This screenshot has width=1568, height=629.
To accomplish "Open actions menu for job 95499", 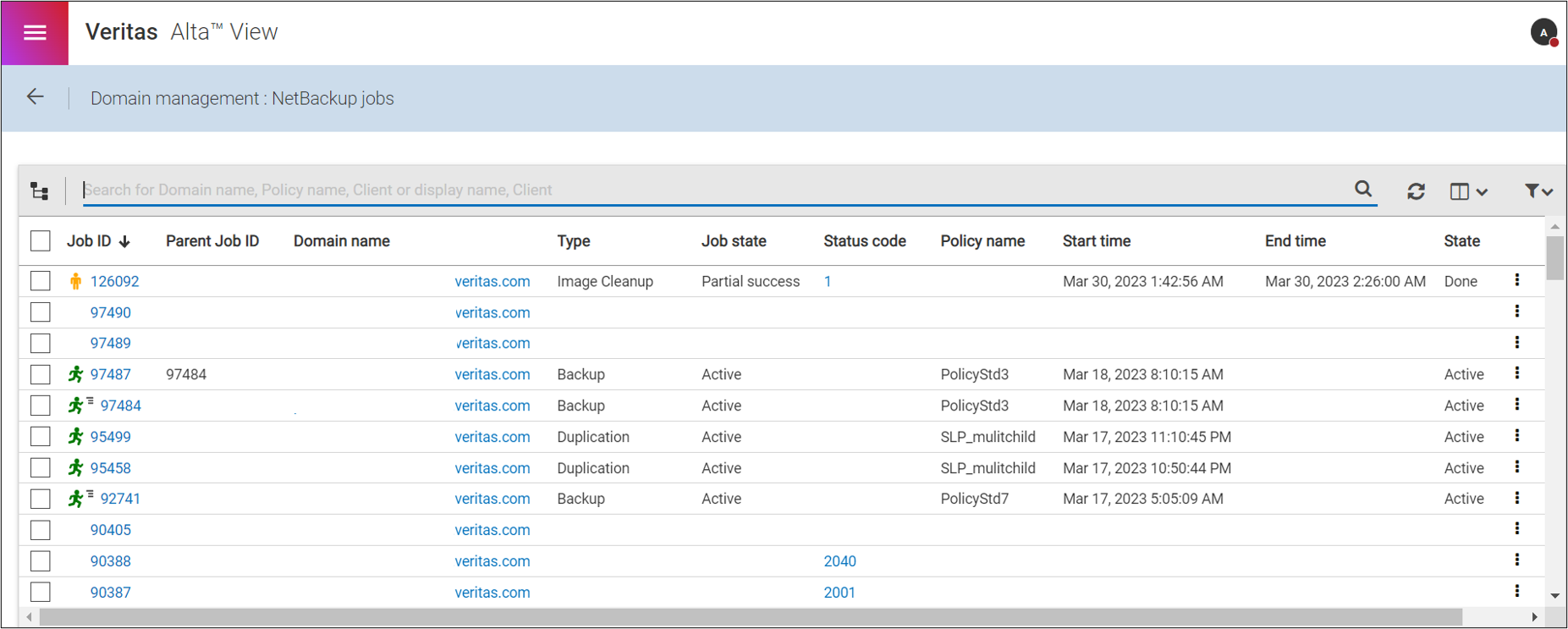I will pyautogui.click(x=1517, y=436).
